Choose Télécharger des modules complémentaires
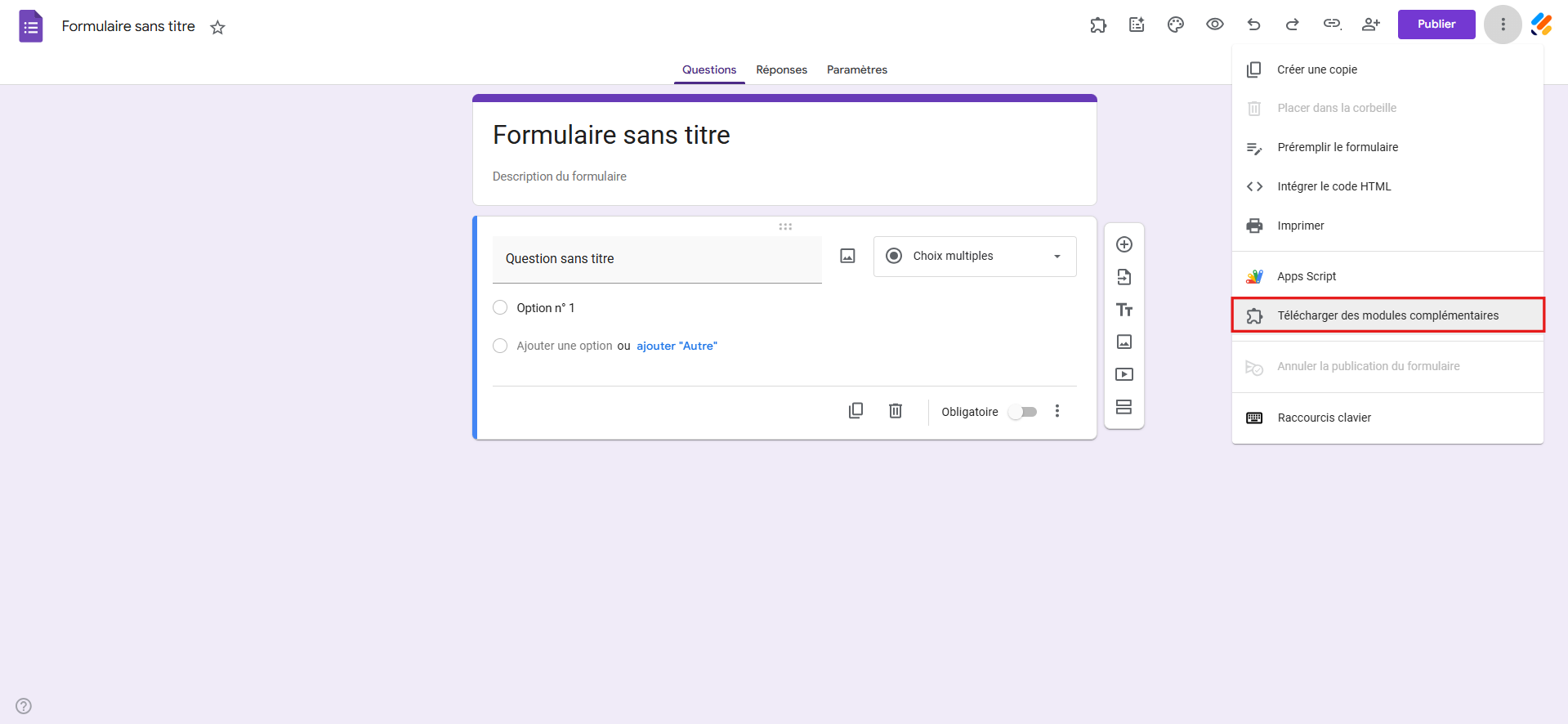This screenshot has width=1568, height=724. coord(1387,315)
